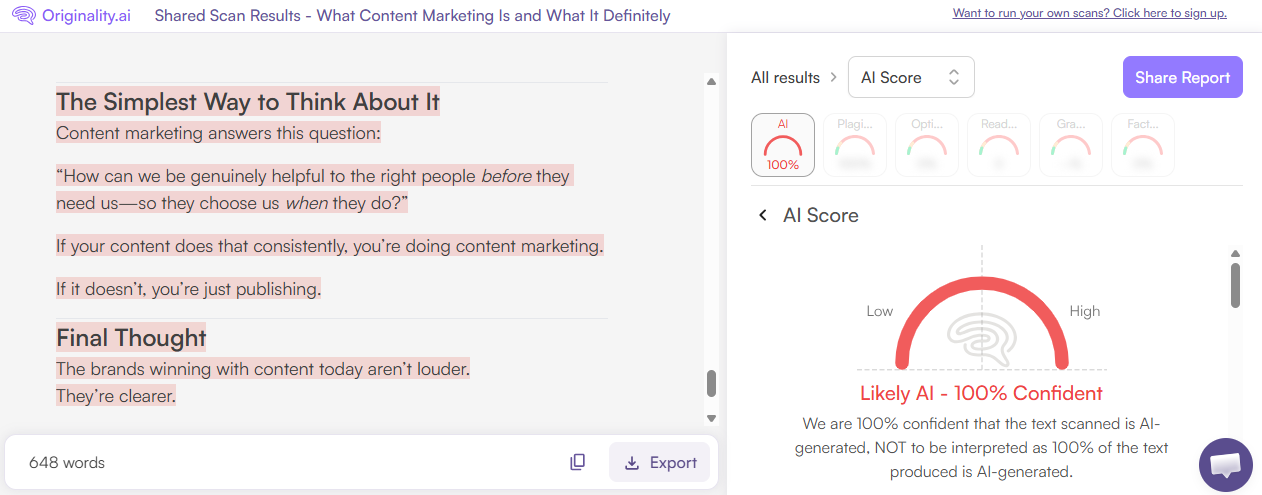Click the heading 'The Simplest Way to Think About It'

pyautogui.click(x=248, y=102)
